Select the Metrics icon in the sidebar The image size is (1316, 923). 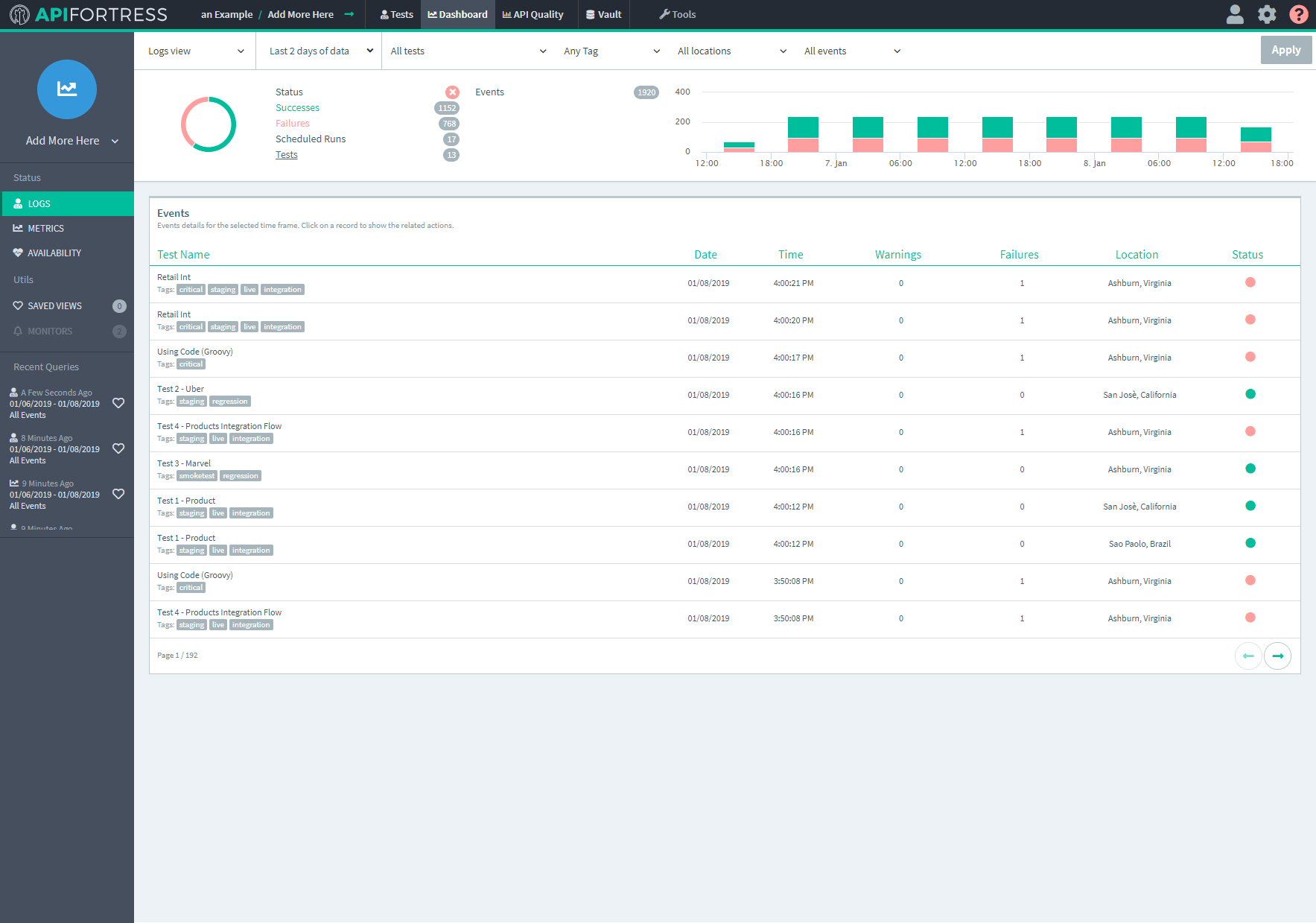tap(18, 228)
